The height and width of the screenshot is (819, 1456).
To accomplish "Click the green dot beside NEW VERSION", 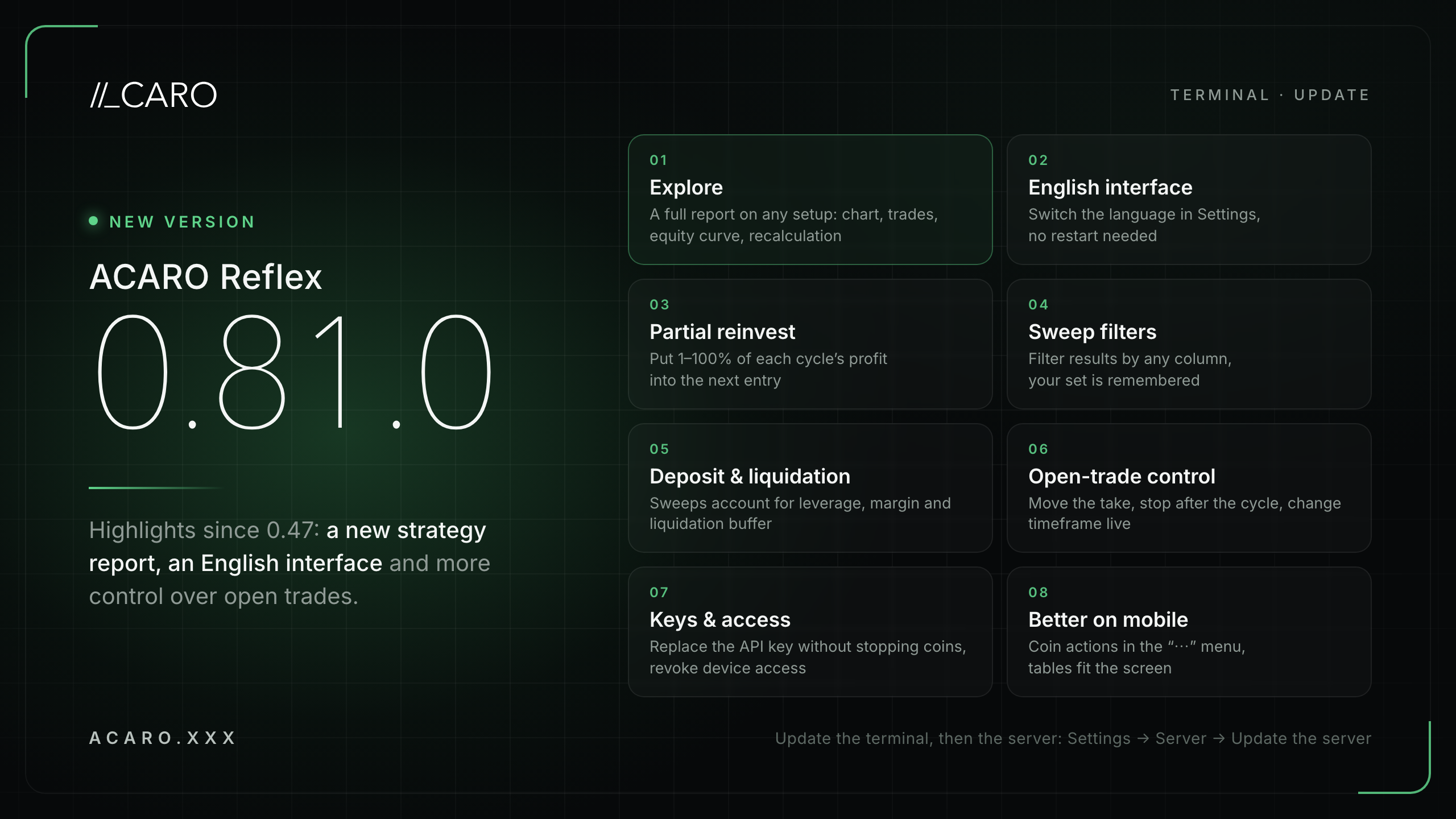I will (x=94, y=221).
